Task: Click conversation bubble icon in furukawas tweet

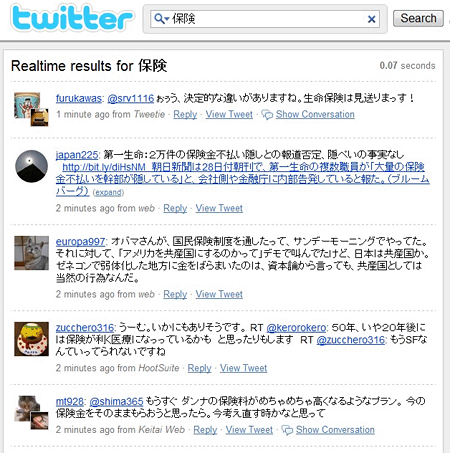Action: (267, 115)
